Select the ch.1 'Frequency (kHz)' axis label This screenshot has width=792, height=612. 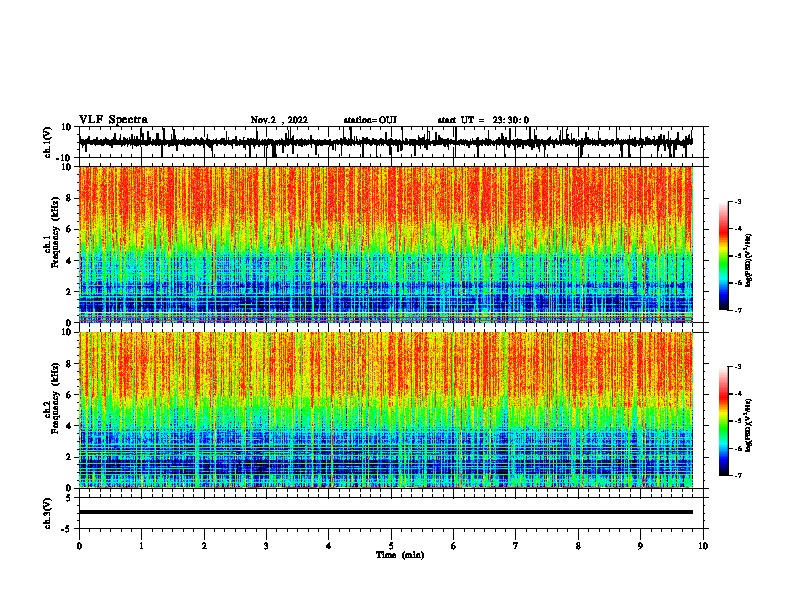(x=55, y=233)
